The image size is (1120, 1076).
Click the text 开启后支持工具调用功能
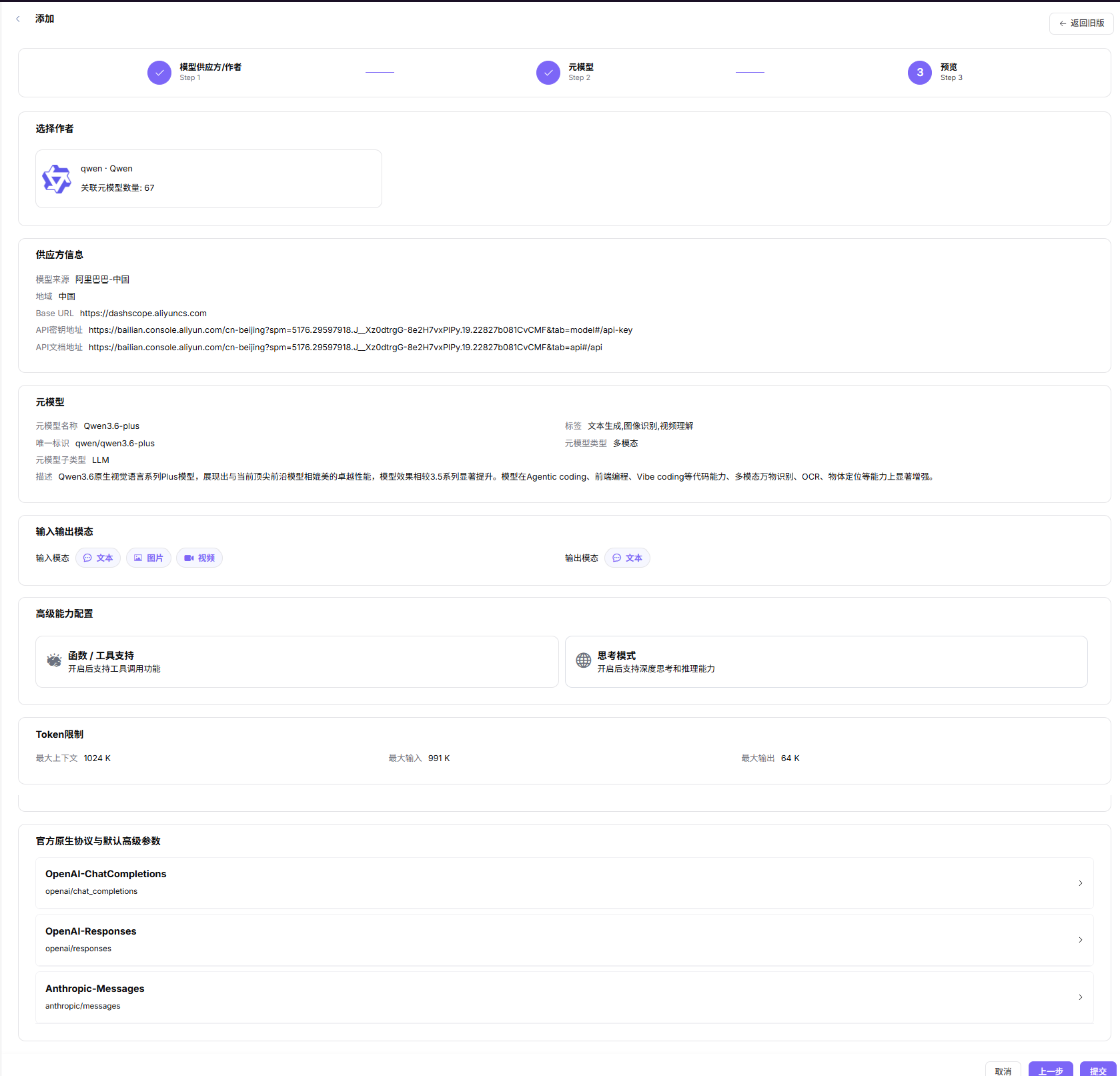coord(114,669)
